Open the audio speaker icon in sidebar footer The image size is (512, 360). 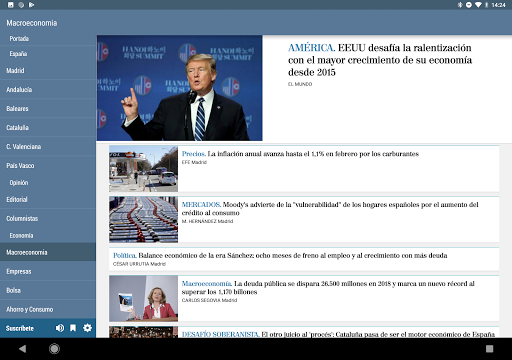(60, 328)
